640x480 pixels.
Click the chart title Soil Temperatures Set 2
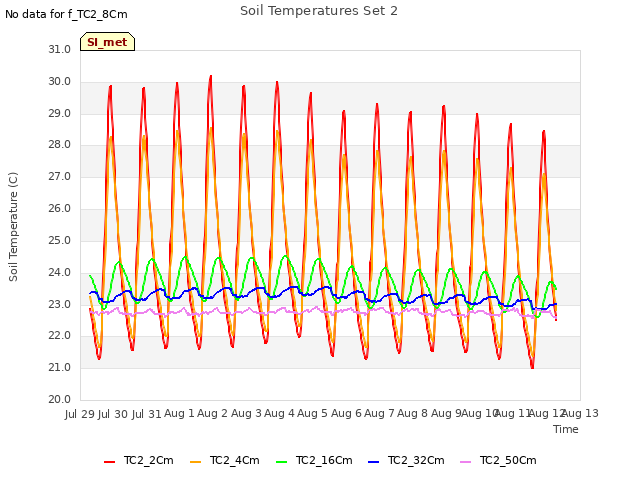(x=319, y=11)
